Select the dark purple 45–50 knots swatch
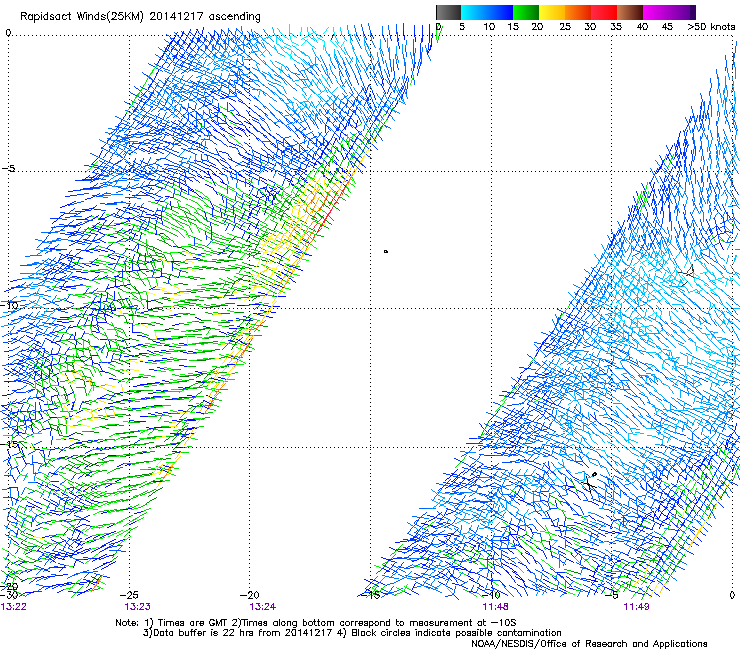Image resolution: width=740 pixels, height=650 pixels. coord(682,12)
